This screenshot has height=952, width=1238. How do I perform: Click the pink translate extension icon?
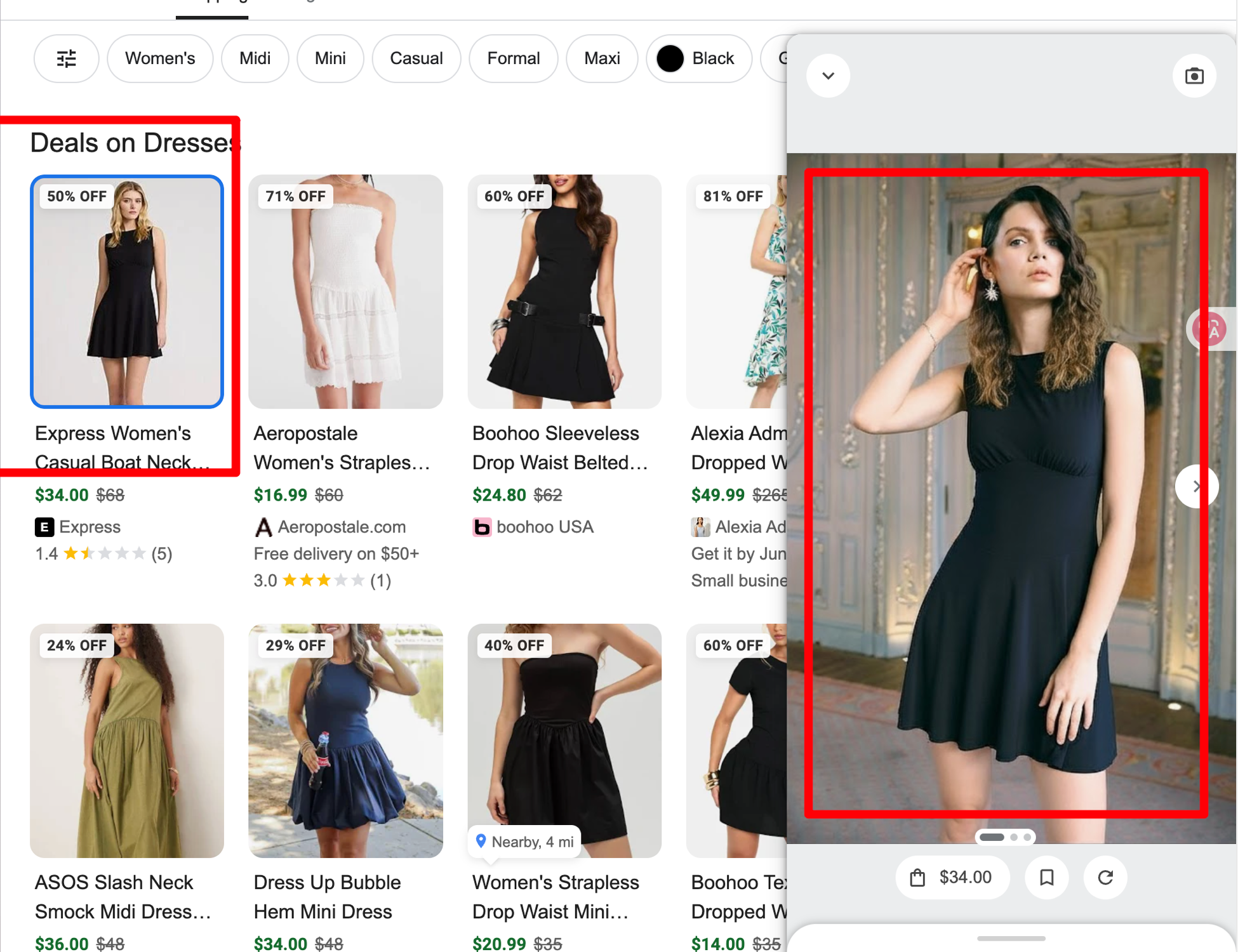[x=1209, y=329]
